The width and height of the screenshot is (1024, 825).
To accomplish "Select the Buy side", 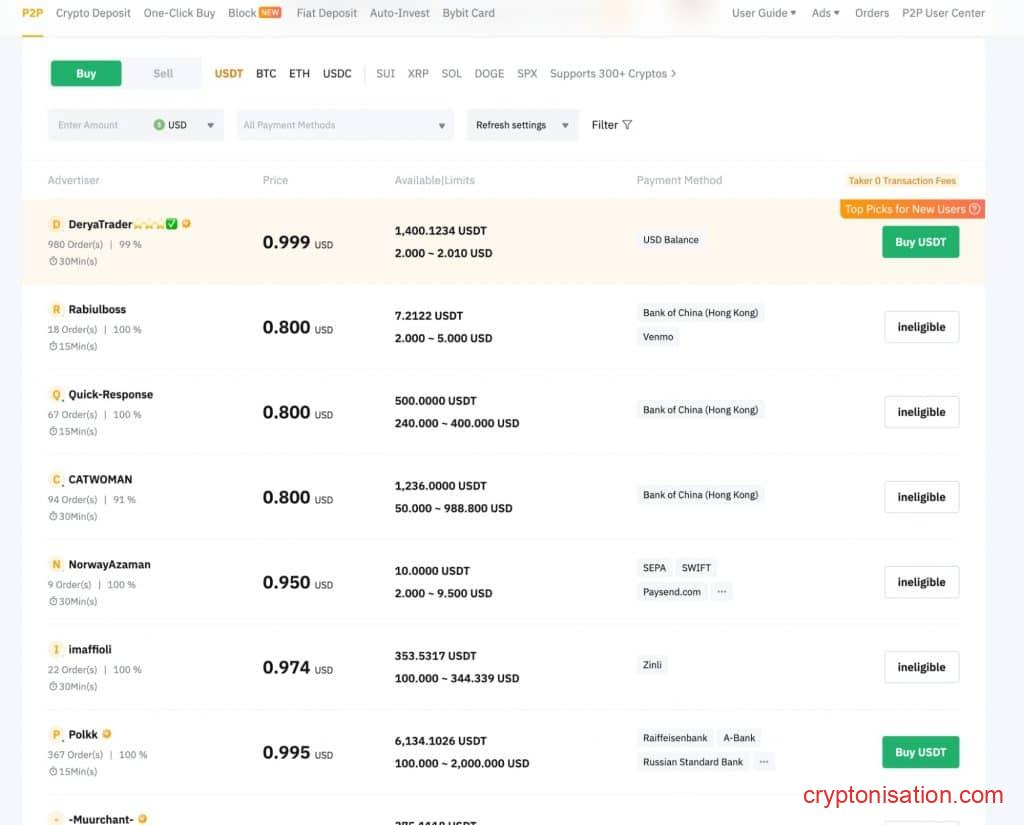I will click(85, 73).
